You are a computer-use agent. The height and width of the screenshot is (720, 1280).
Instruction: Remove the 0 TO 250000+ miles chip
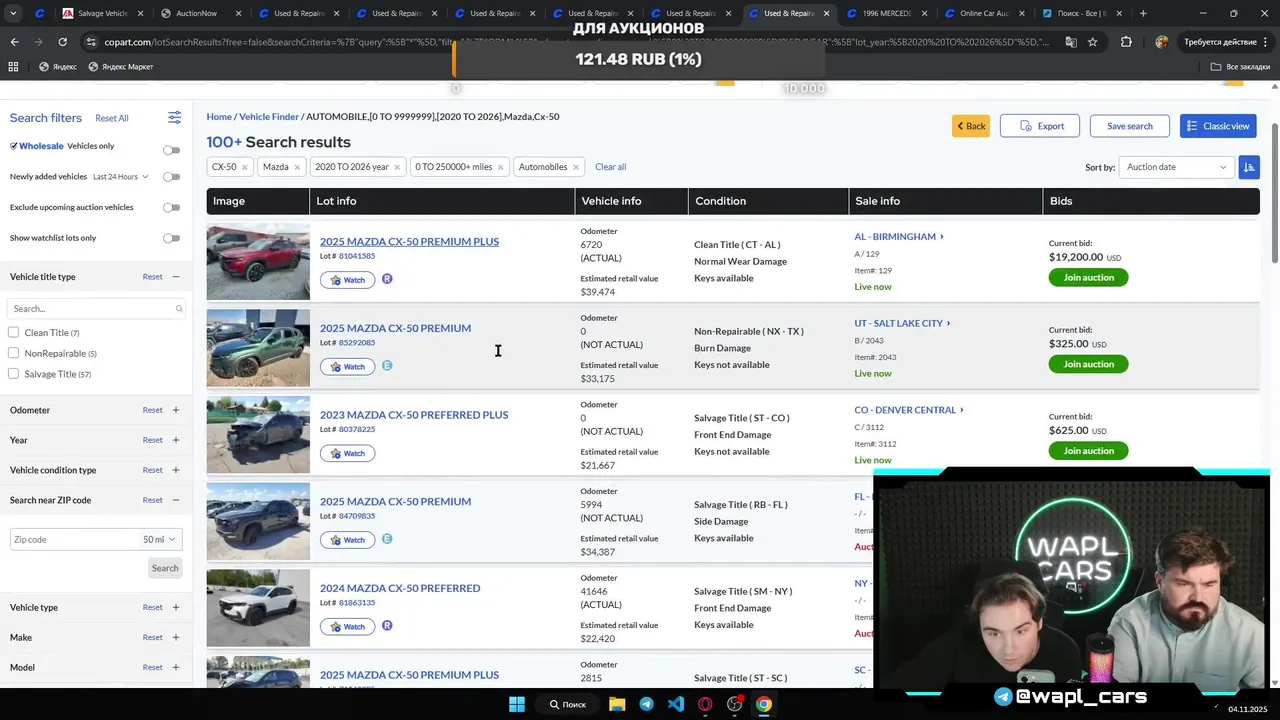coord(502,167)
